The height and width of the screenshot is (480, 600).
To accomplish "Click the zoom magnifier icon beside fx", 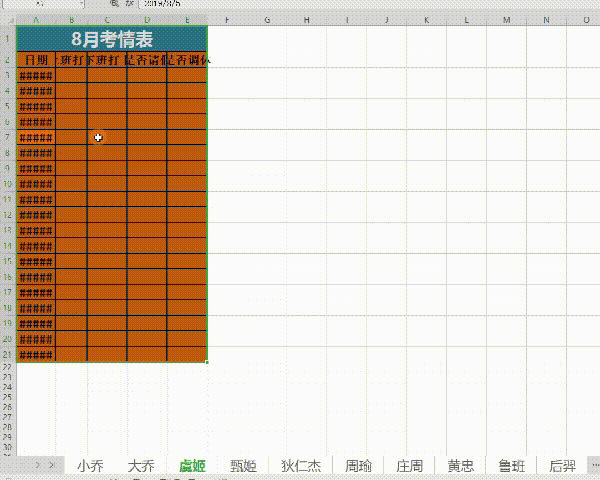I will pos(114,3).
